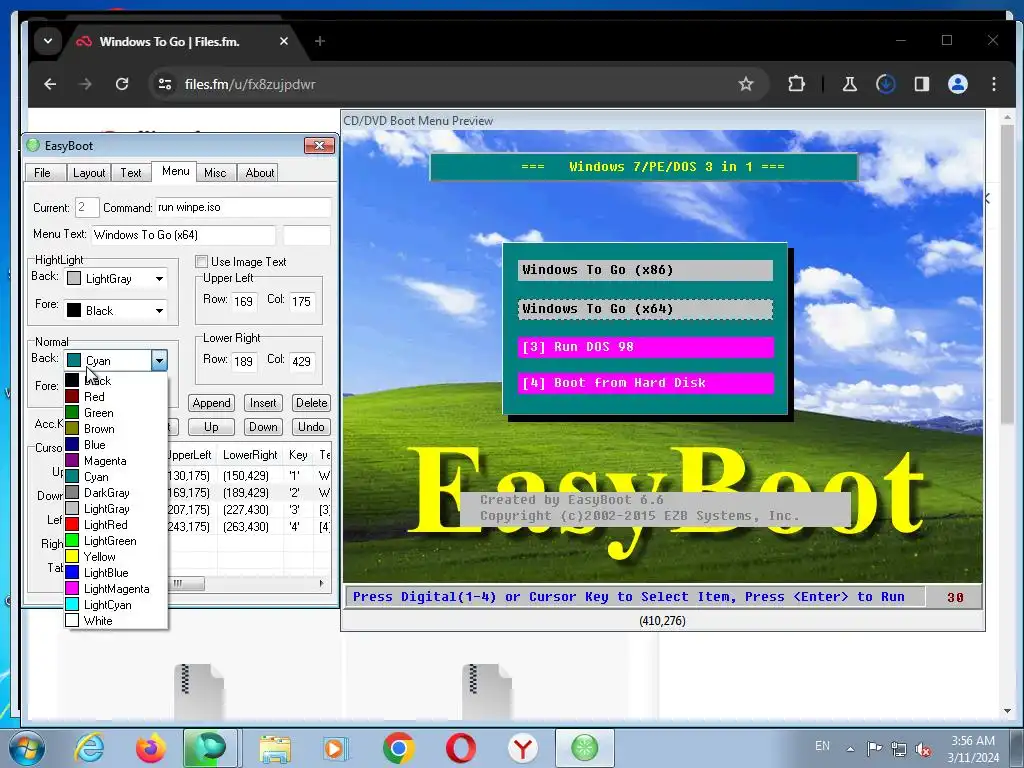This screenshot has height=768, width=1024.
Task: Edit Lower Right Col value 429
Action: 301,361
